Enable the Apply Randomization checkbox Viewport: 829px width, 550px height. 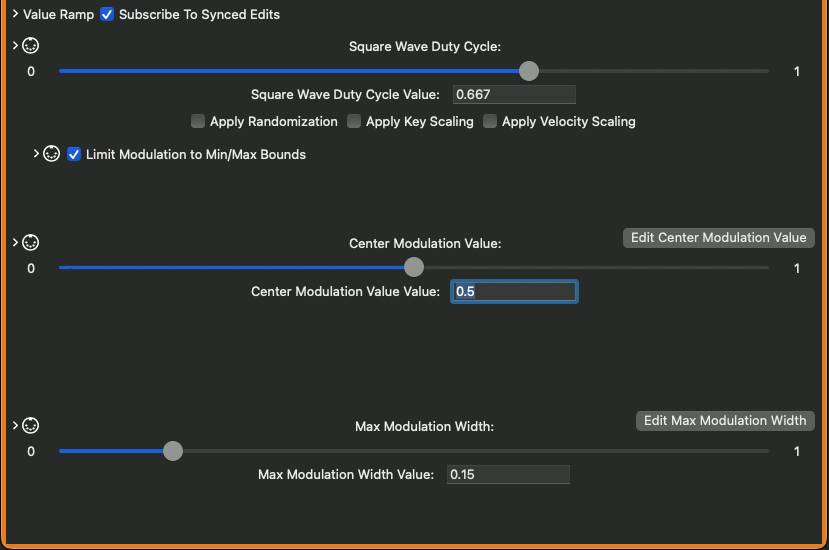pos(198,122)
